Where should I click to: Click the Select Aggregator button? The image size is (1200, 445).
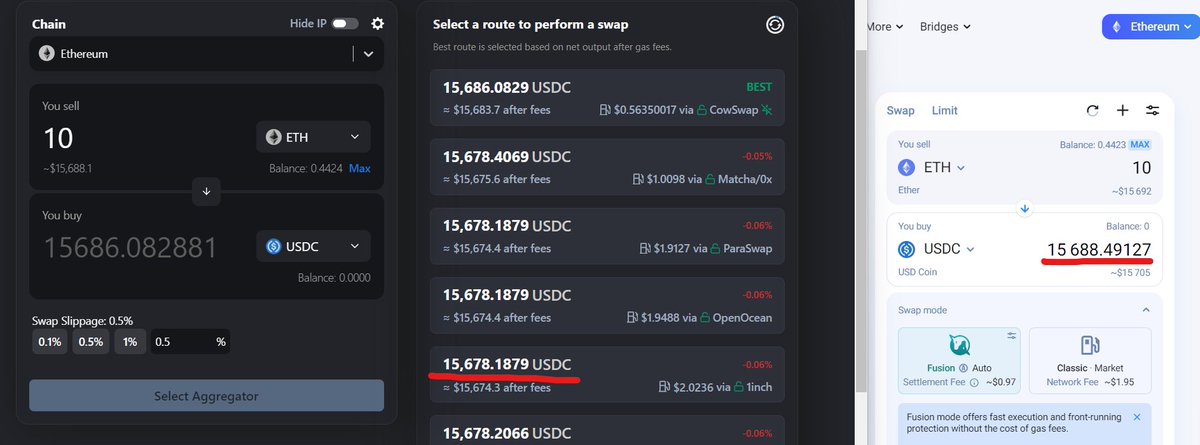click(206, 396)
